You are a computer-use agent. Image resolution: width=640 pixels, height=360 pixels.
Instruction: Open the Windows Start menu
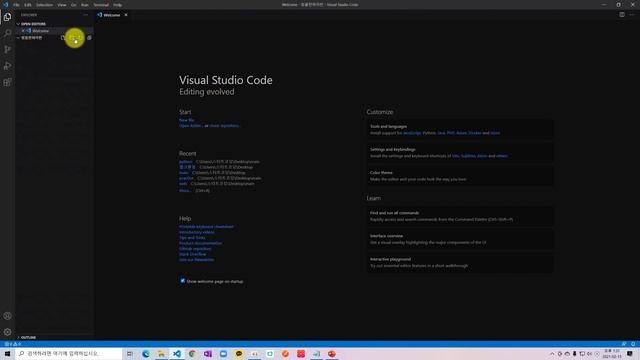(x=7, y=353)
